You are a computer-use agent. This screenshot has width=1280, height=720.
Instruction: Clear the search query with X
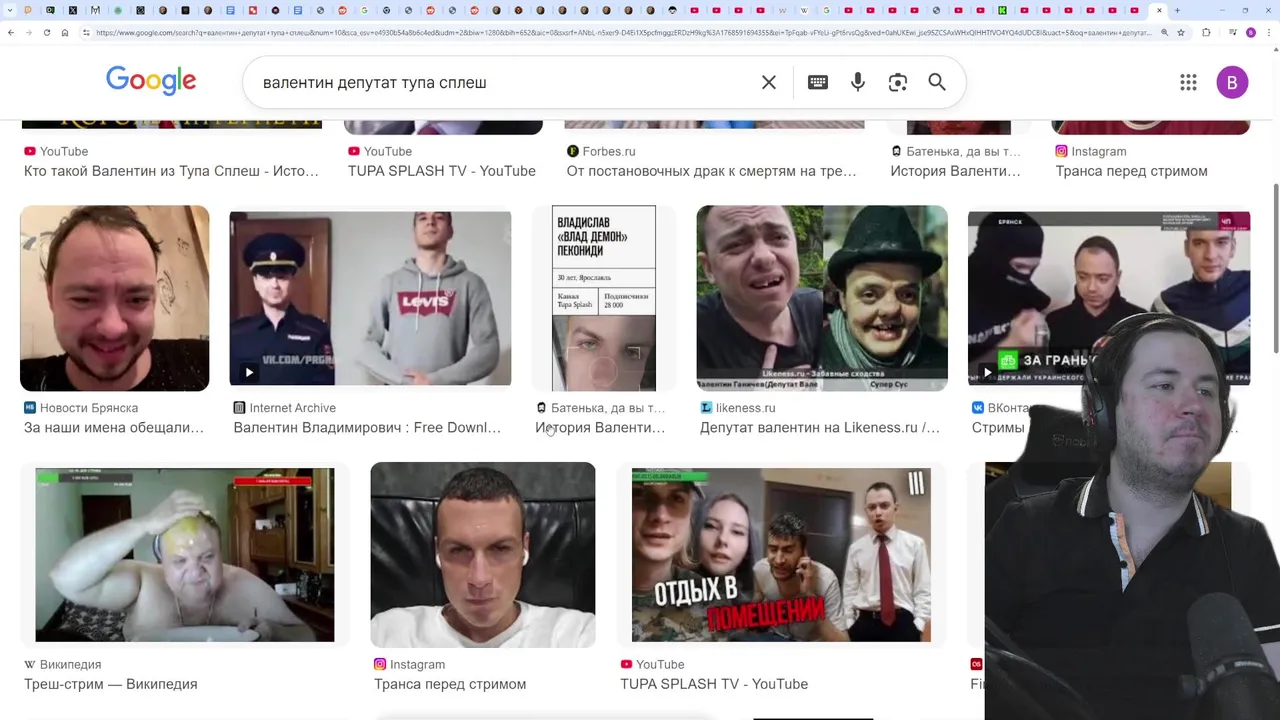click(x=769, y=82)
